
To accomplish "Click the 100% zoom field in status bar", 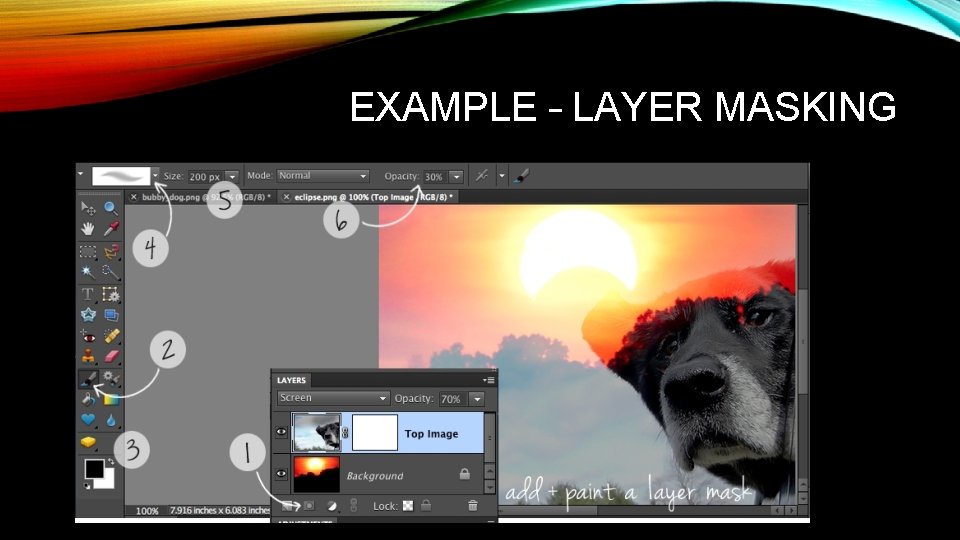I will pyautogui.click(x=147, y=511).
